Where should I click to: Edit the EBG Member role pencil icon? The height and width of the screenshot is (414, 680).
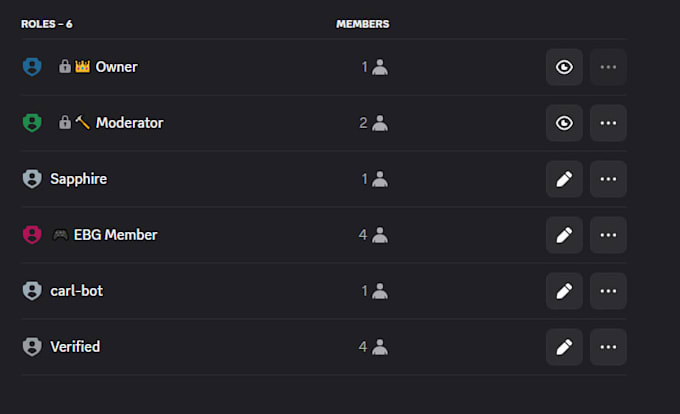(x=564, y=235)
